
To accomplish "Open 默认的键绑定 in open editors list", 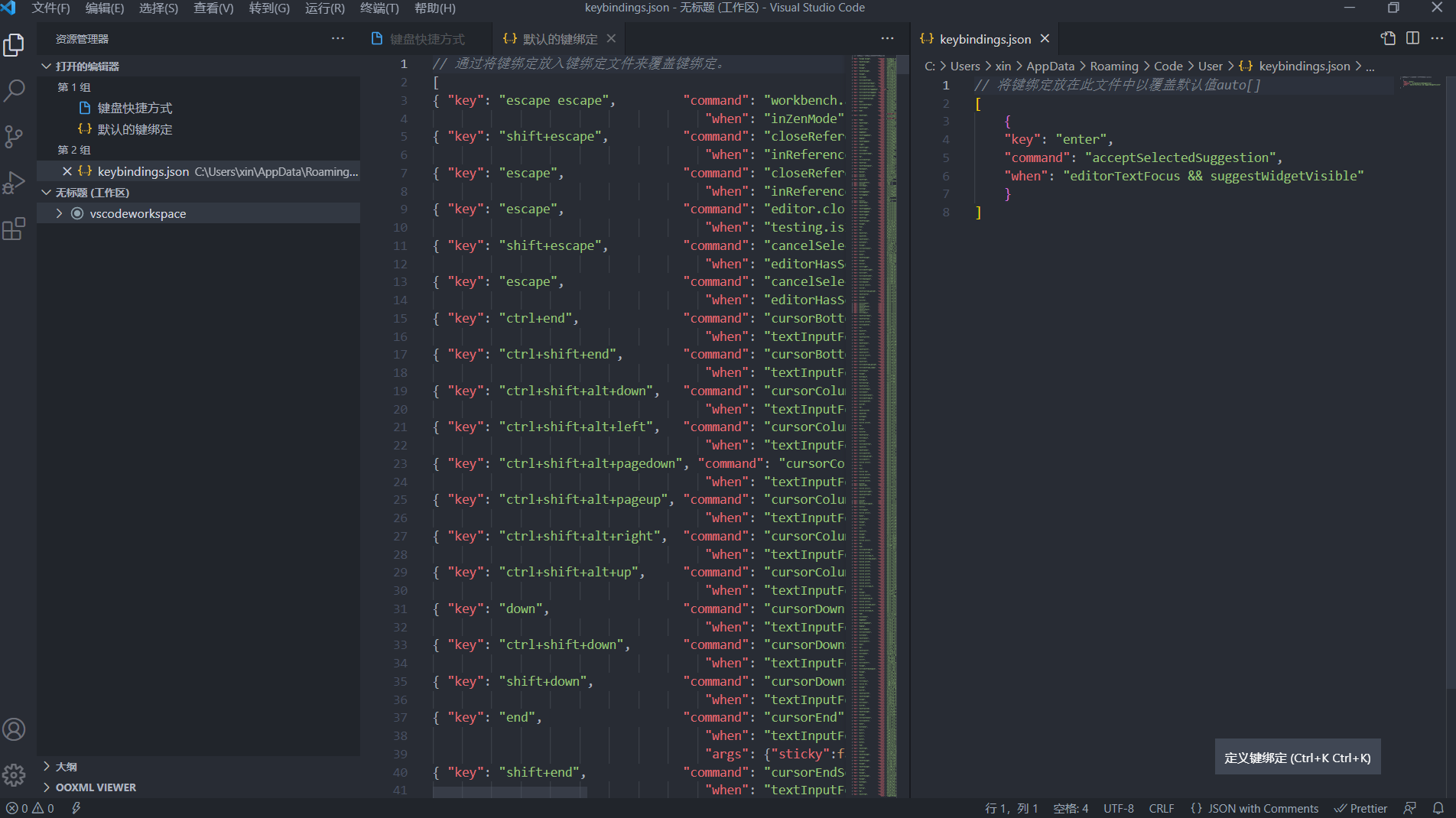I will (x=199, y=129).
